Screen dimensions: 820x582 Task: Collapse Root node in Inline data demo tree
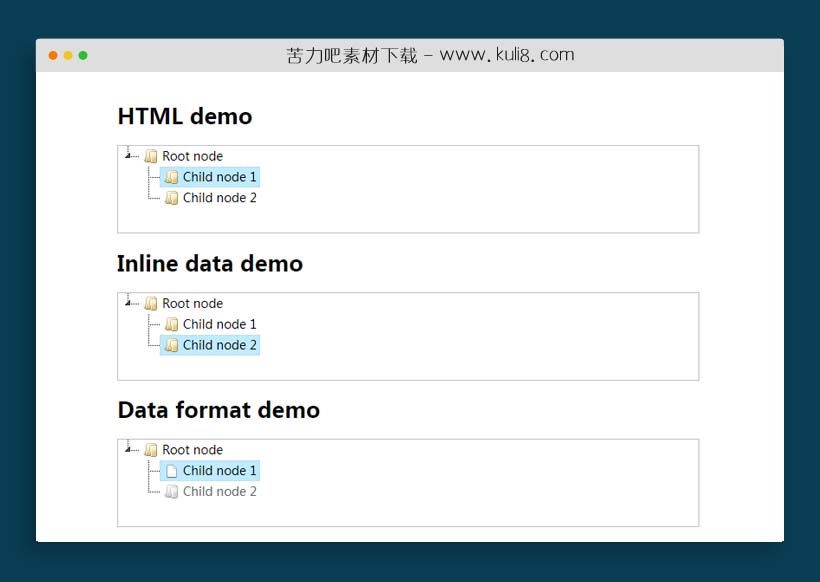(128, 303)
